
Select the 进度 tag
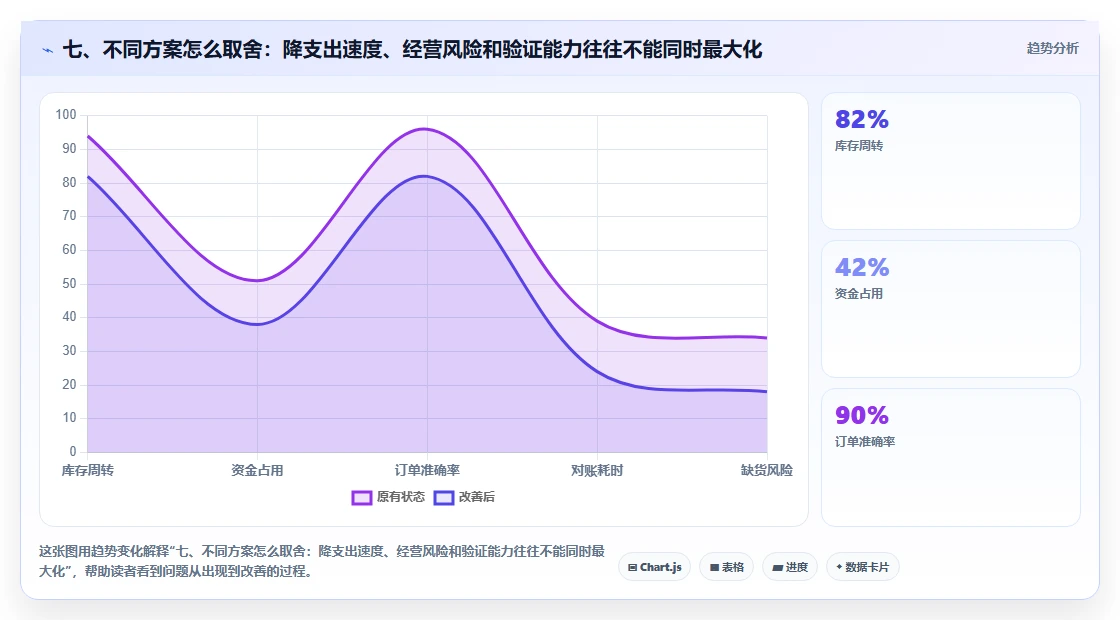(x=790, y=567)
